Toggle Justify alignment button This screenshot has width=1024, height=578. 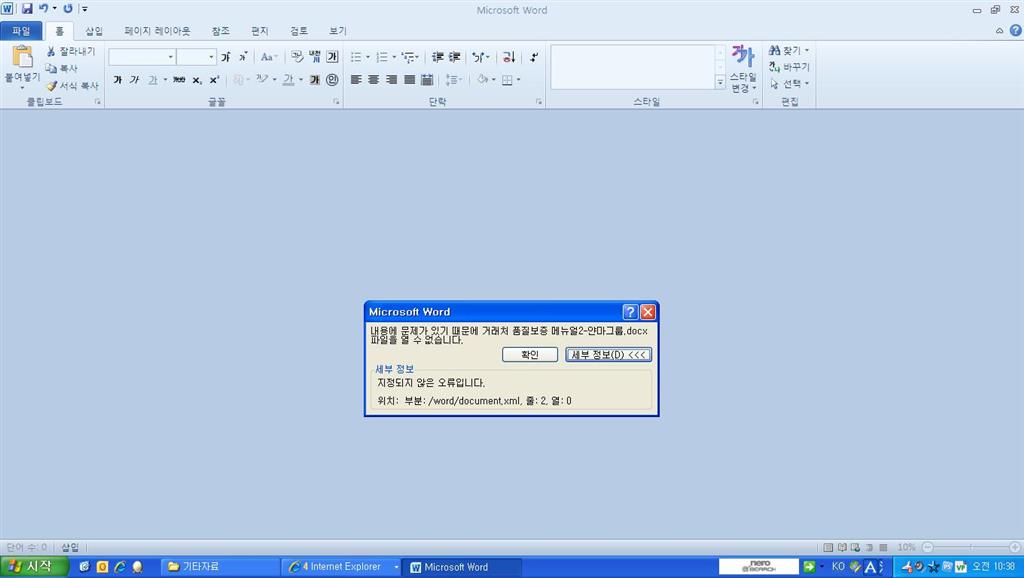click(x=409, y=80)
